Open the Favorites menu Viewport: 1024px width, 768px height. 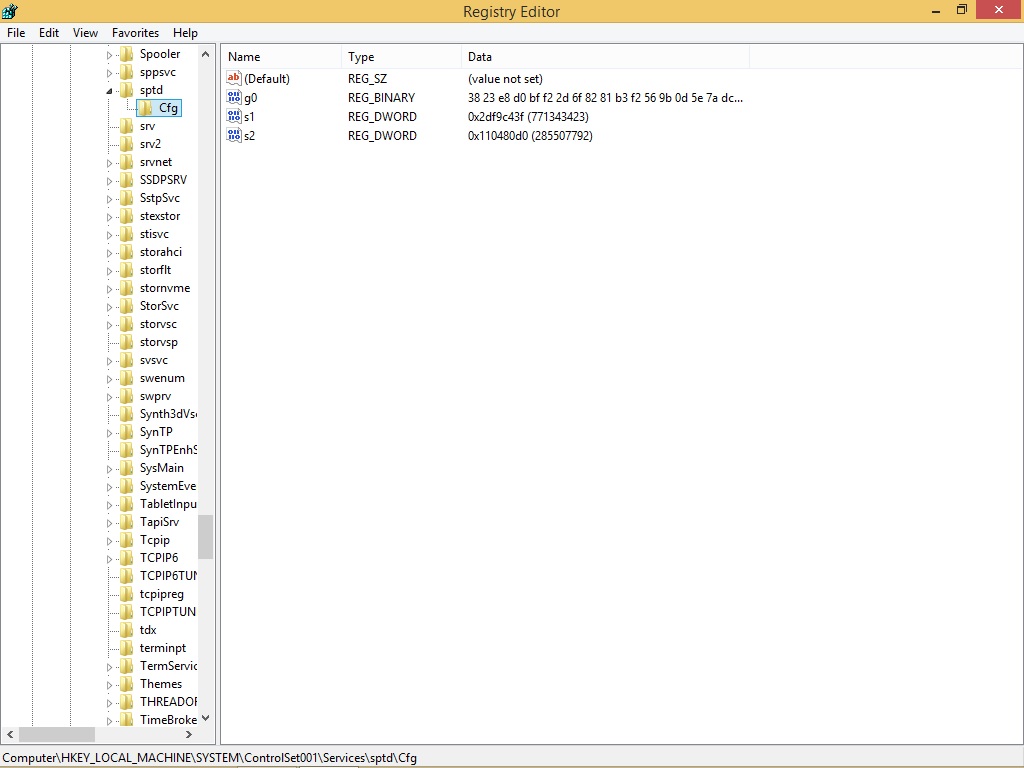click(x=134, y=33)
